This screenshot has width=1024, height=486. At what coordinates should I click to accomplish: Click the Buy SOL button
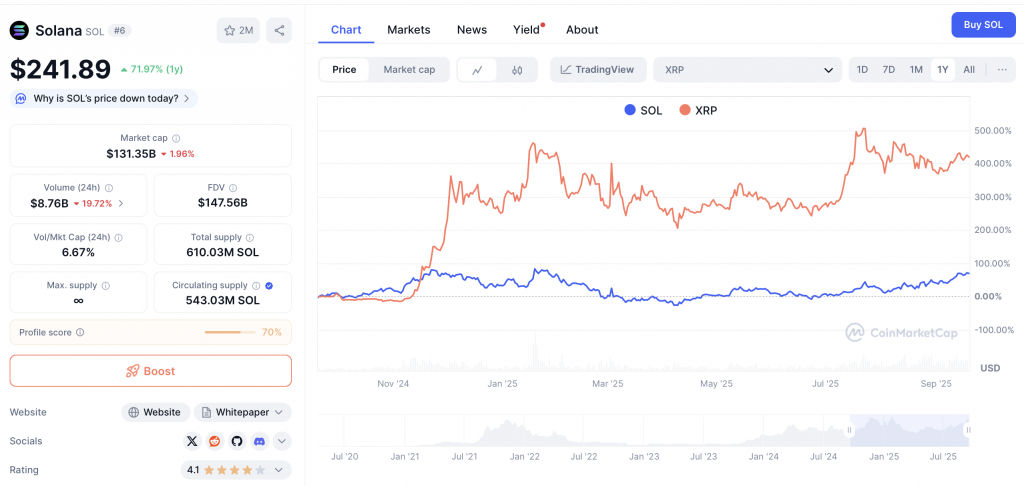(984, 25)
